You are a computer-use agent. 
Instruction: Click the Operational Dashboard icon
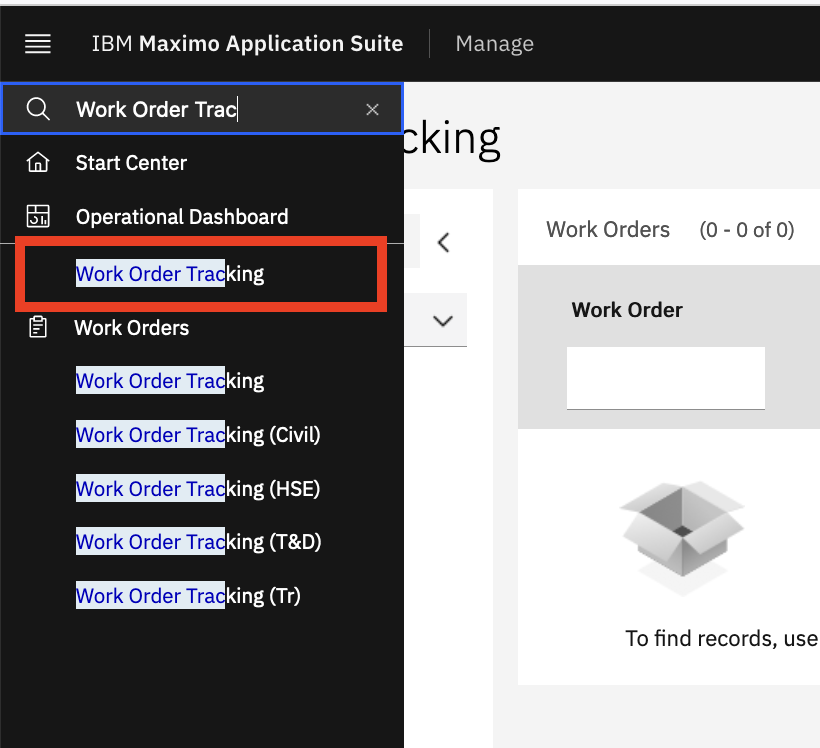tap(38, 216)
